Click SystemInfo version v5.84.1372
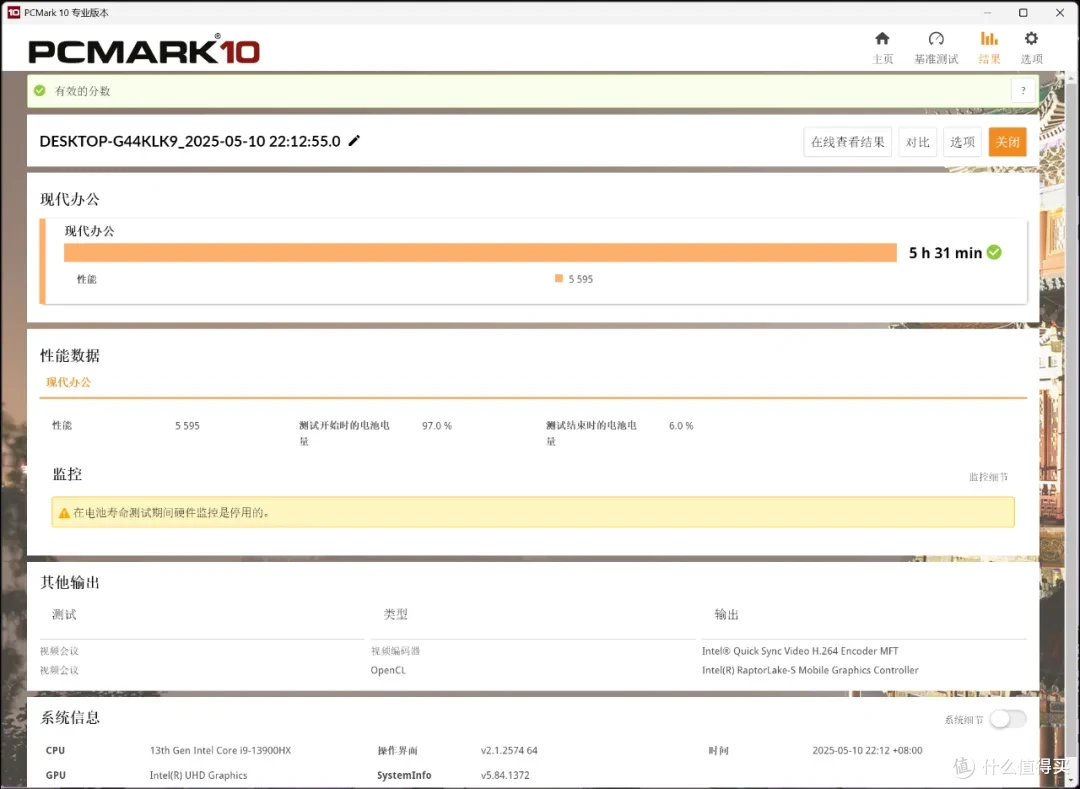The image size is (1080, 789). pos(505,775)
